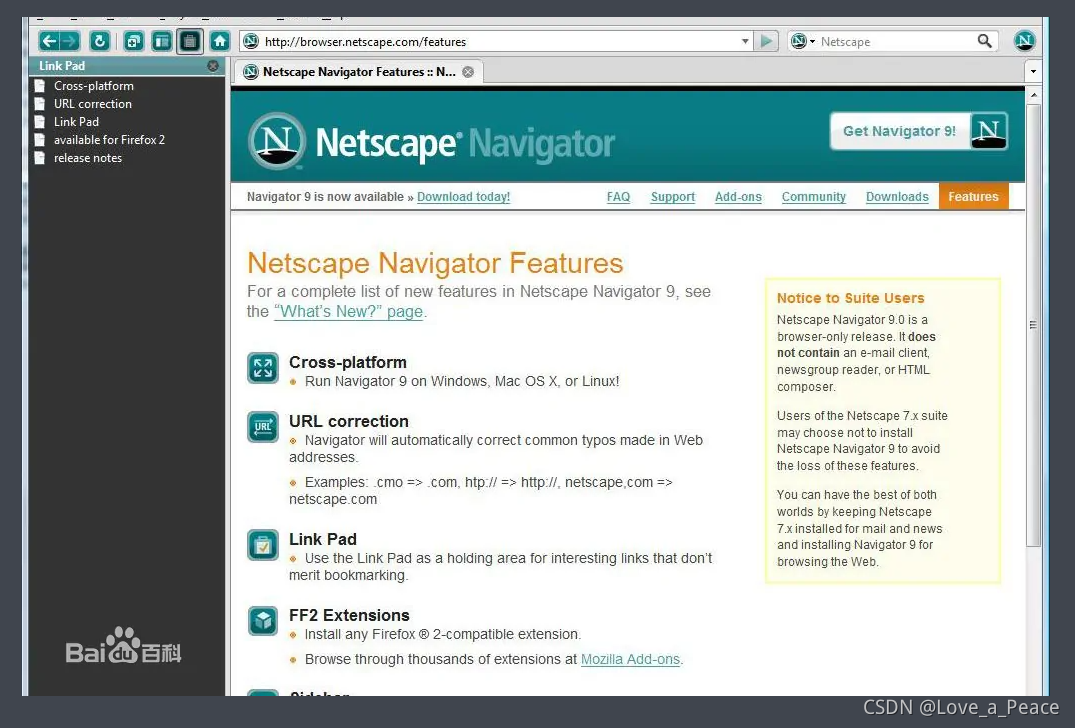Click the Link Pad feature icon
Image resolution: width=1075 pixels, height=728 pixels.
[263, 546]
